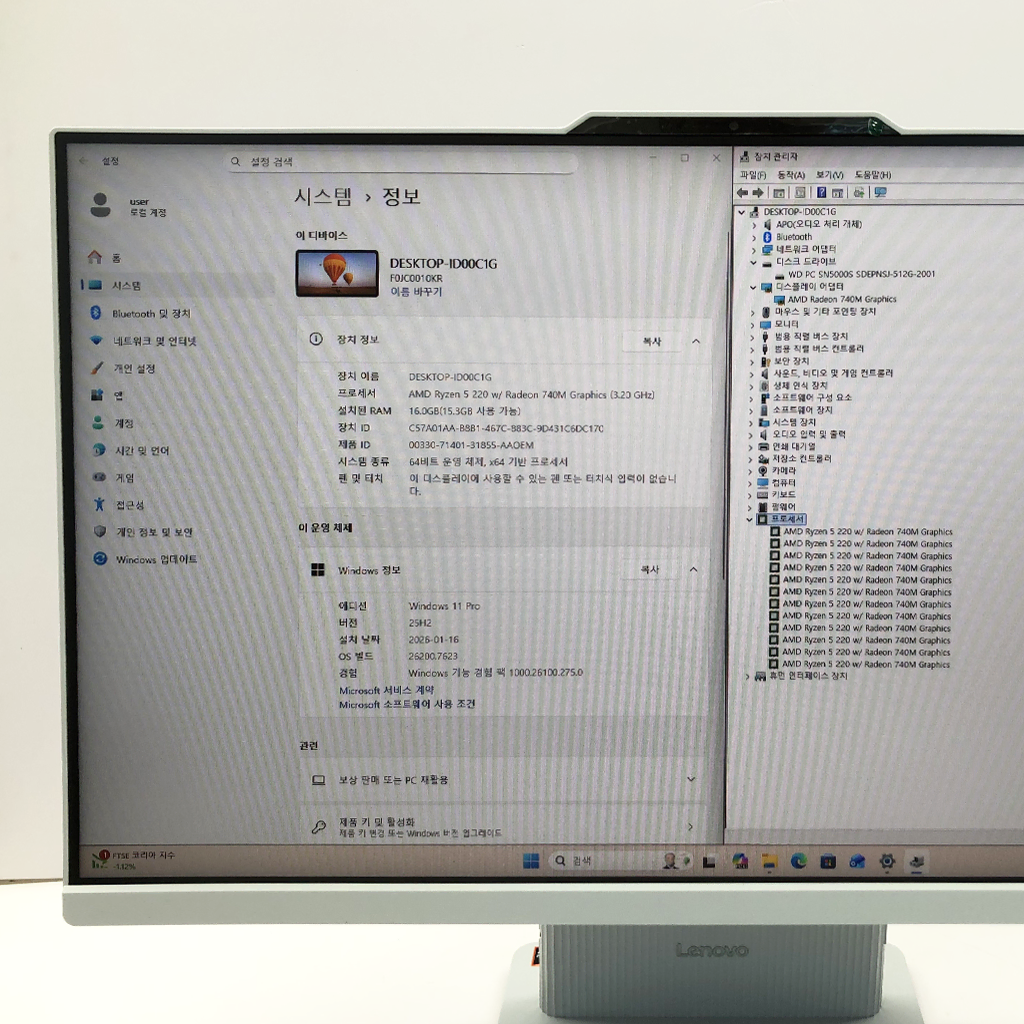The width and height of the screenshot is (1024, 1024).
Task: Click the 설정 검색 search field
Action: point(402,161)
